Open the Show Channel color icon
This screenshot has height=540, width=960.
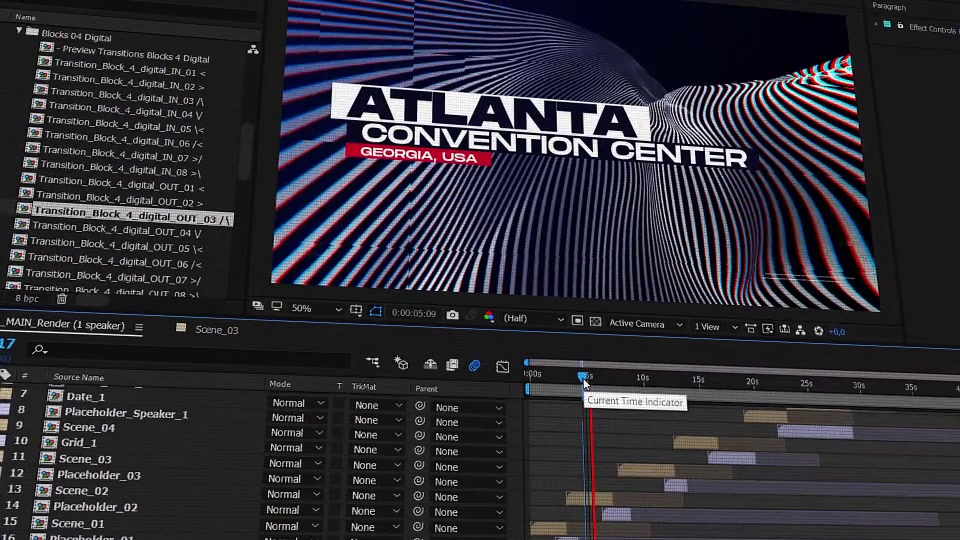(x=489, y=317)
